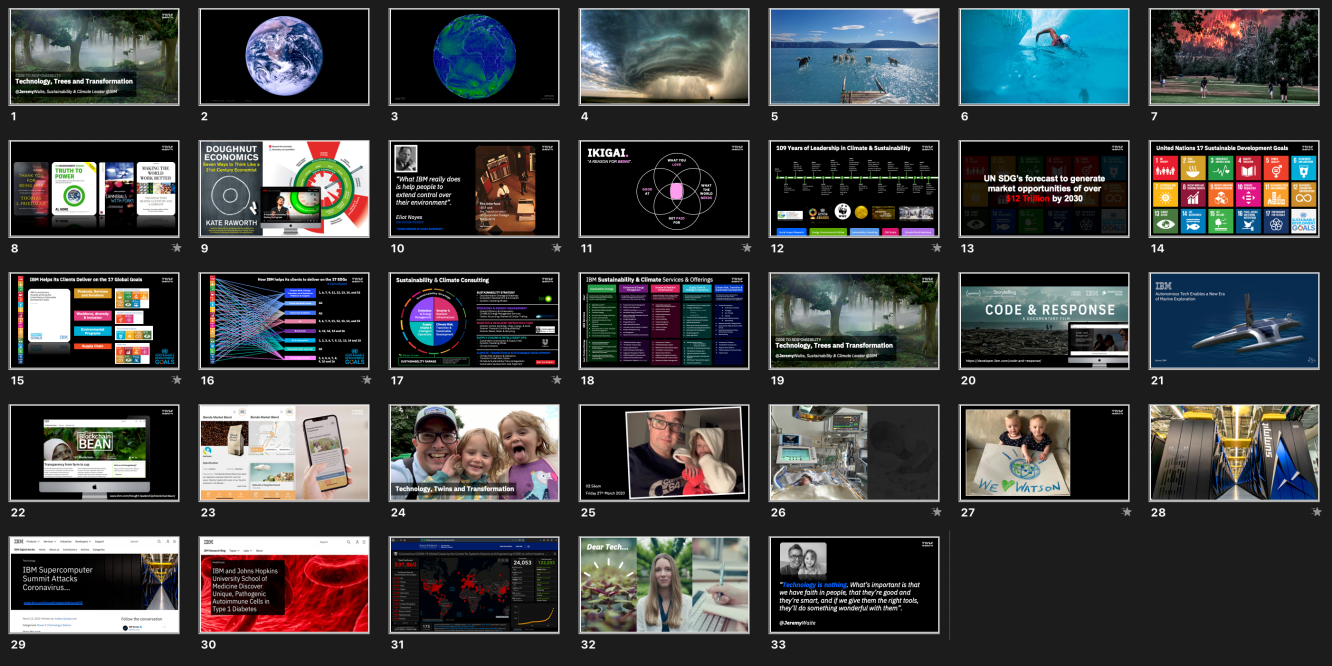Screen dimensions: 1332x666
Task: Click the star icon under slide 12
Action: click(937, 248)
